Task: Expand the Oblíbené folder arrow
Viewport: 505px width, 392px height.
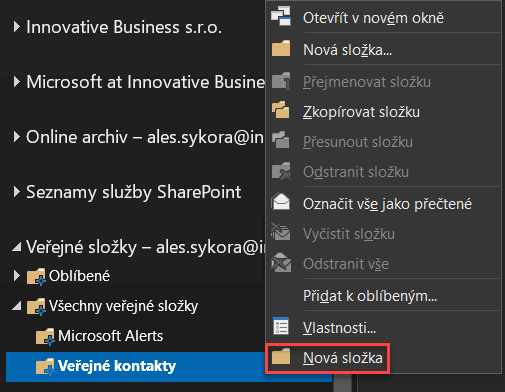Action: tap(16, 276)
